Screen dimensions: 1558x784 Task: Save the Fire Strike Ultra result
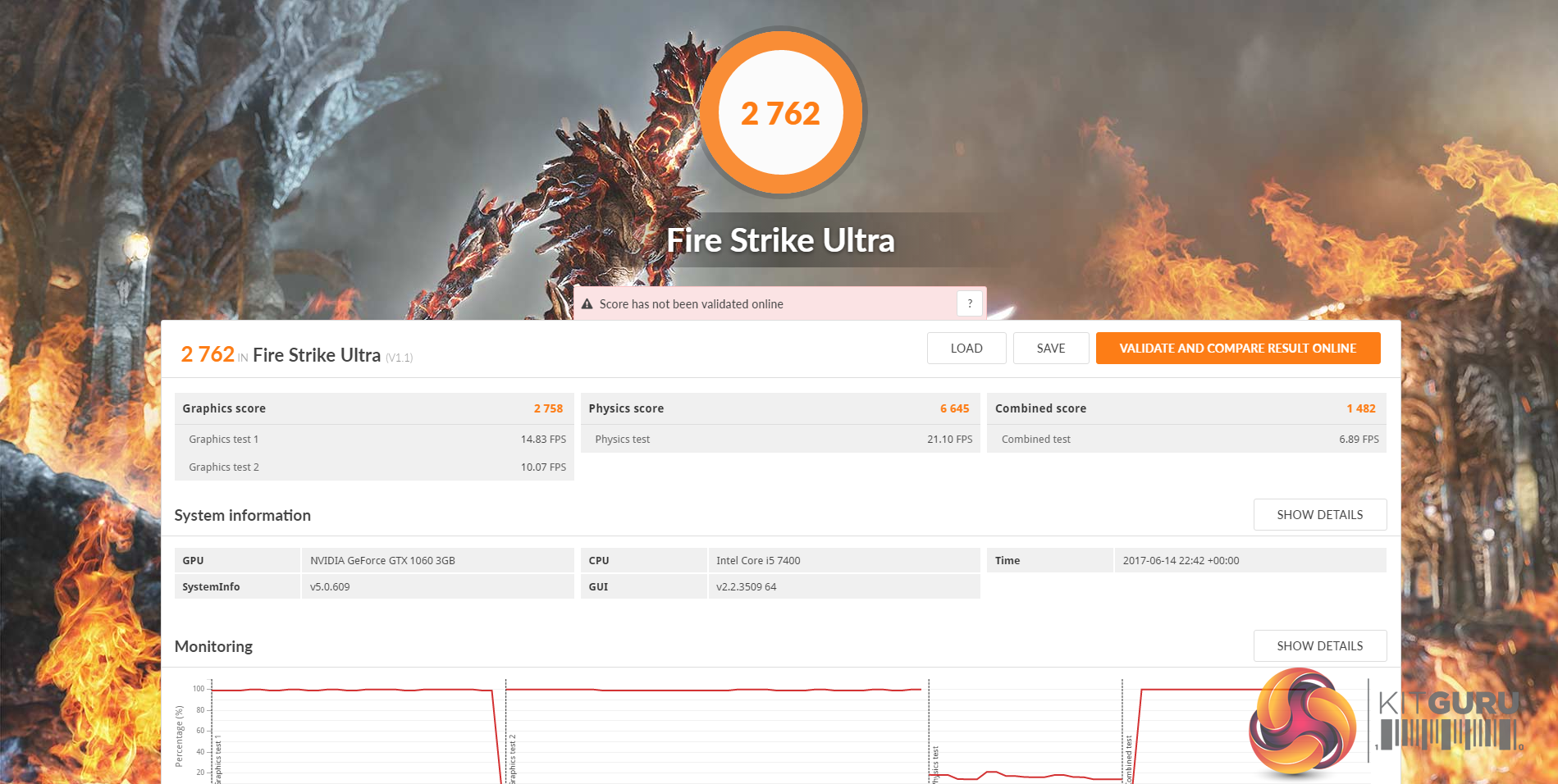(1051, 348)
